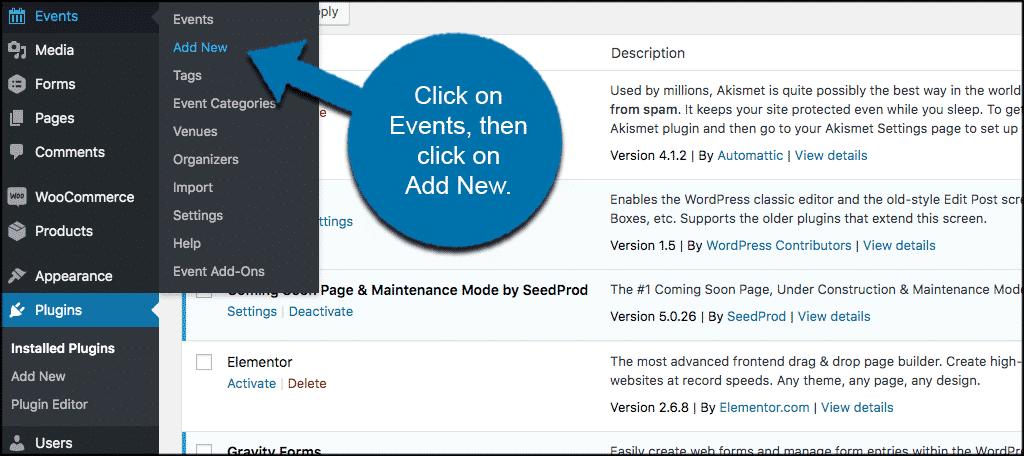Deactivate the Coming Soon Page plugin
1024x456 pixels.
tap(321, 312)
